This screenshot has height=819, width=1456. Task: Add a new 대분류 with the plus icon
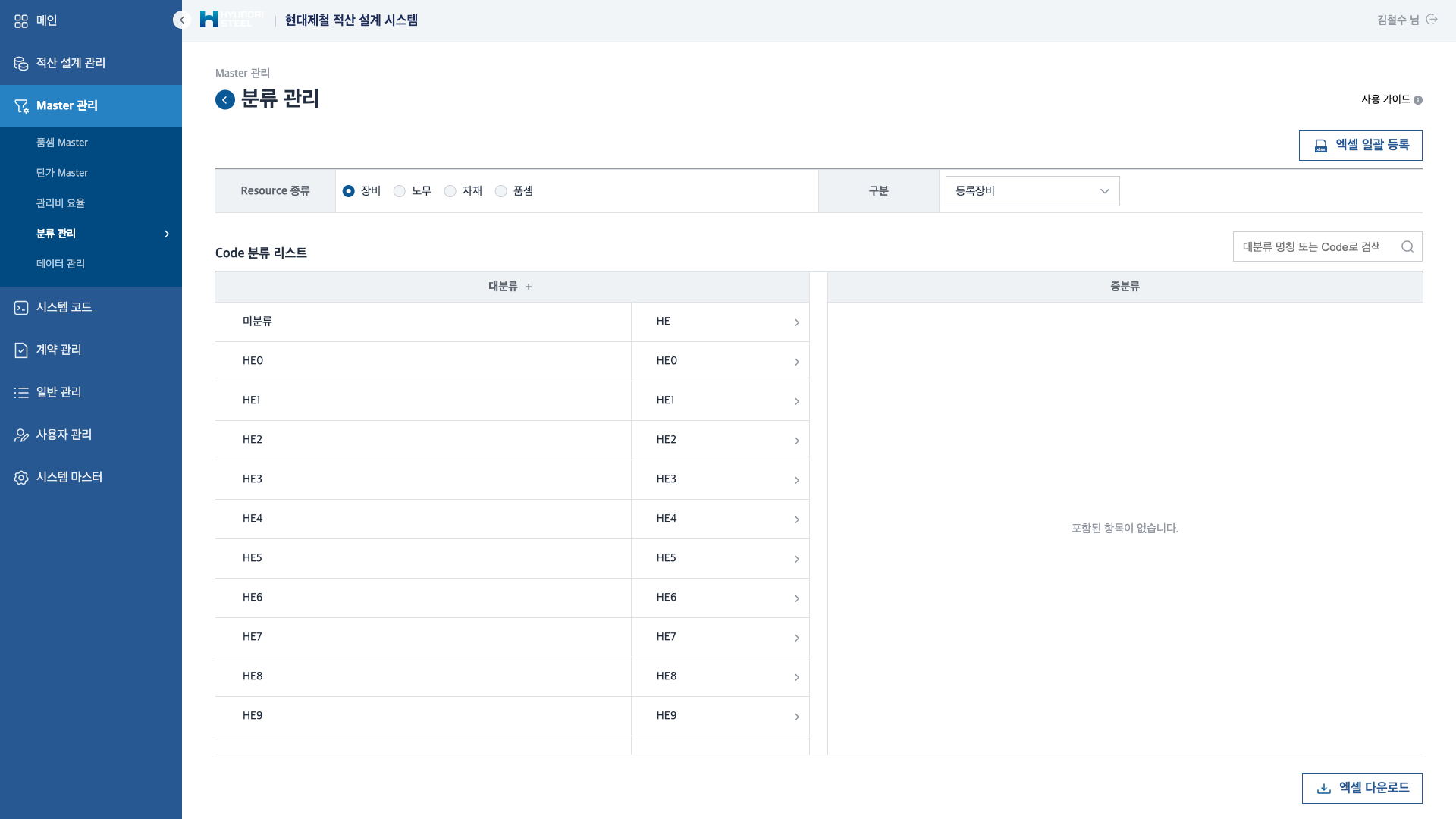529,287
